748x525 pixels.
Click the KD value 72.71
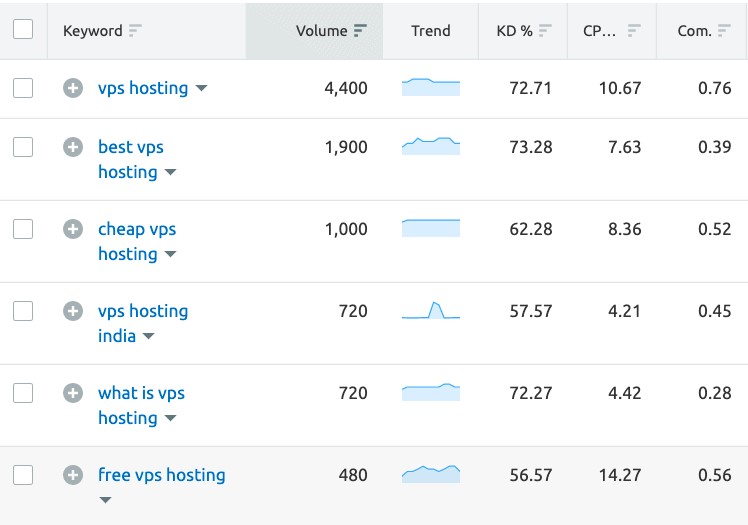[x=530, y=88]
